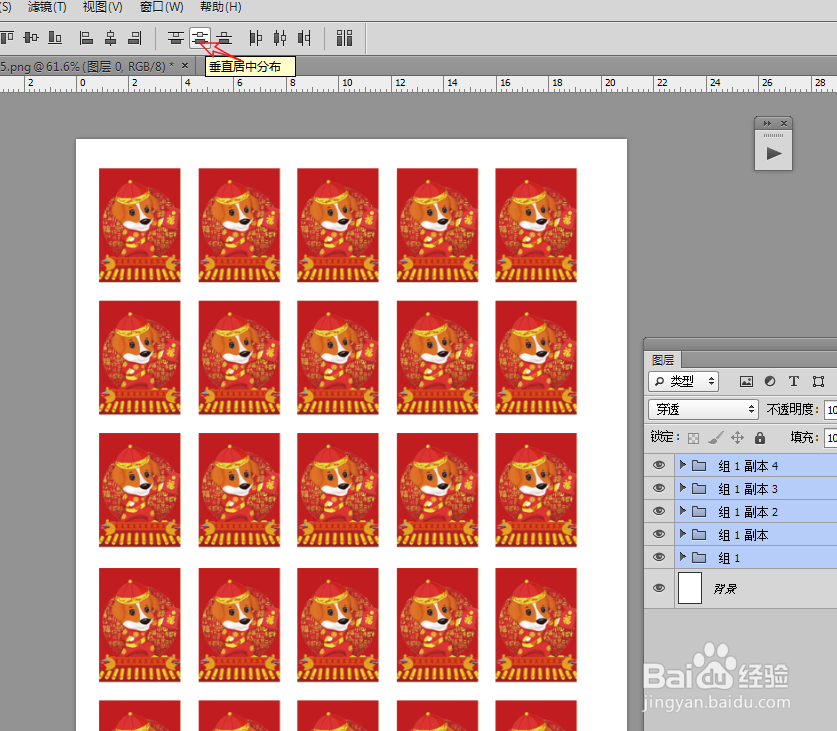This screenshot has height=731, width=837.
Task: Select the 5.png document tab
Action: tap(86, 67)
